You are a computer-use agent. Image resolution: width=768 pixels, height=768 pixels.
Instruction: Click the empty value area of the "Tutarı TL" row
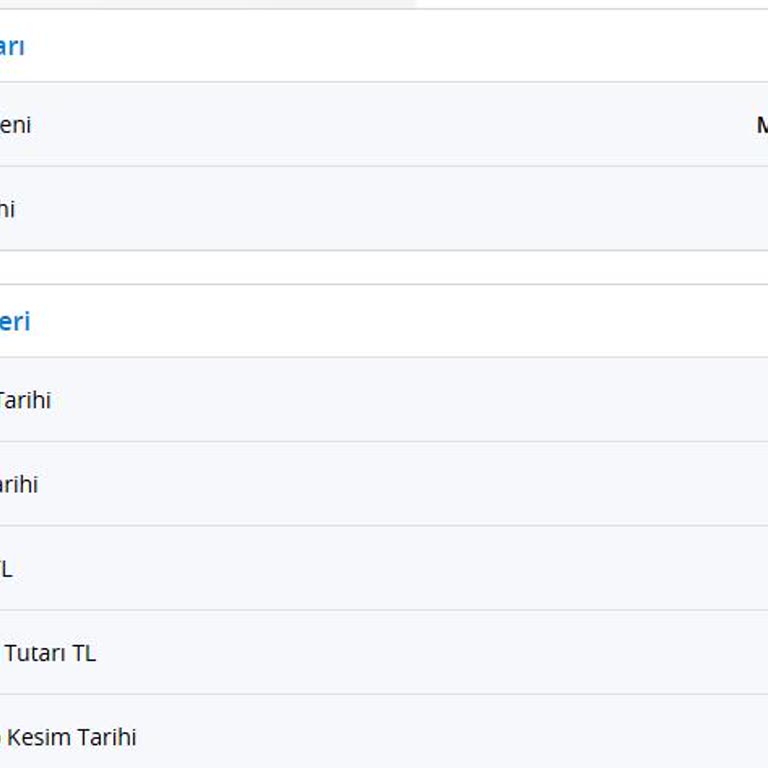tap(450, 653)
